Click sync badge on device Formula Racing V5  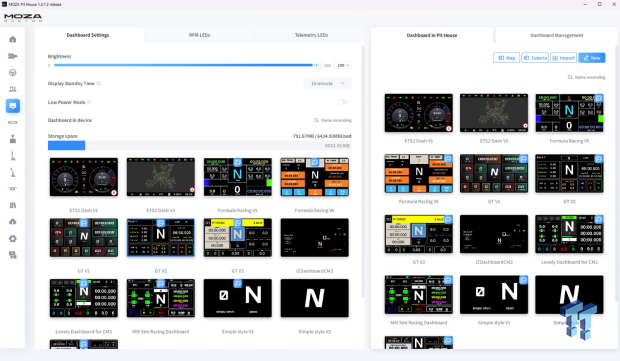[237, 162]
